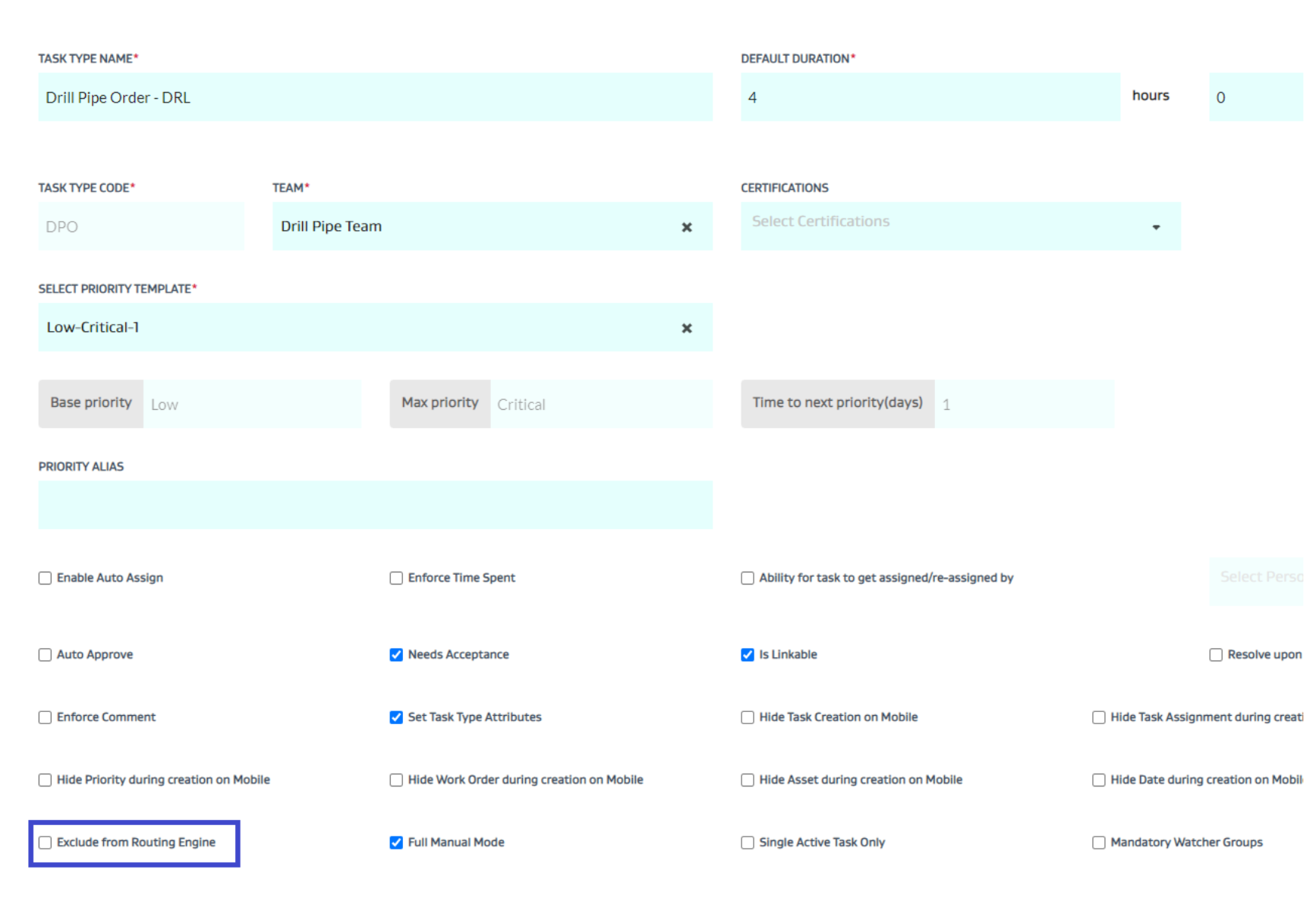Open the Certifications dropdown arrow
The height and width of the screenshot is (917, 1316).
(x=1155, y=227)
